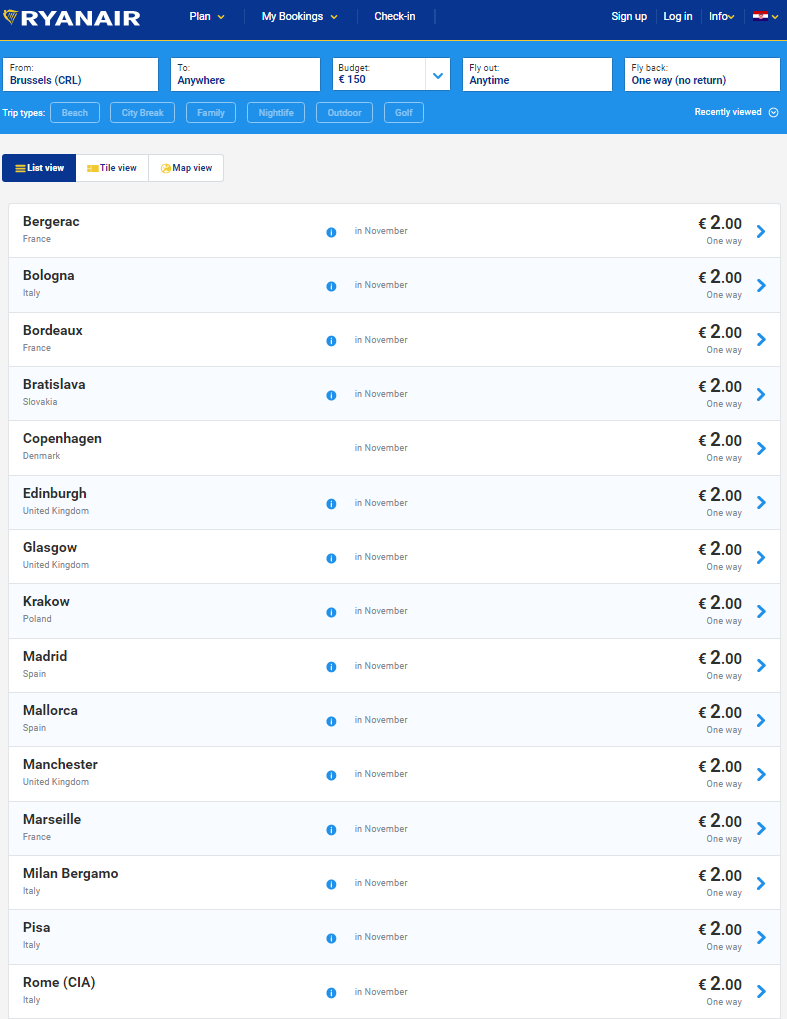This screenshot has width=787, height=1019.
Task: Expand Recently viewed section
Action: (736, 112)
